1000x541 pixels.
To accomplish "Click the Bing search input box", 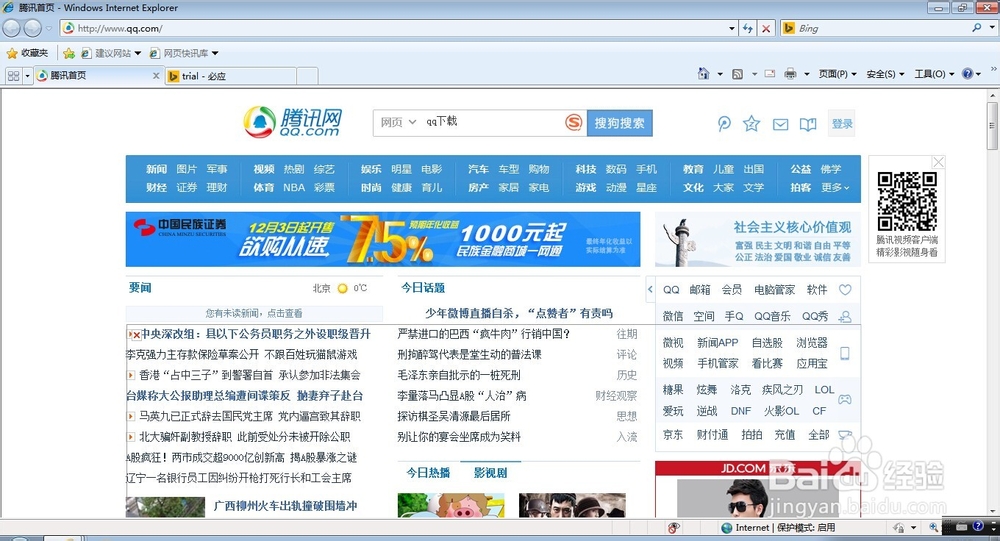I will point(882,28).
